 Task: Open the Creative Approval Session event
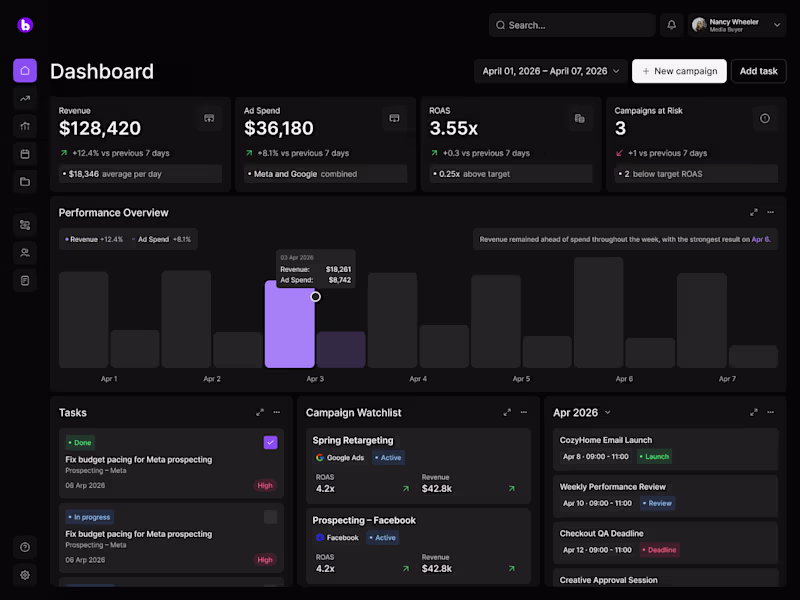click(x=666, y=578)
